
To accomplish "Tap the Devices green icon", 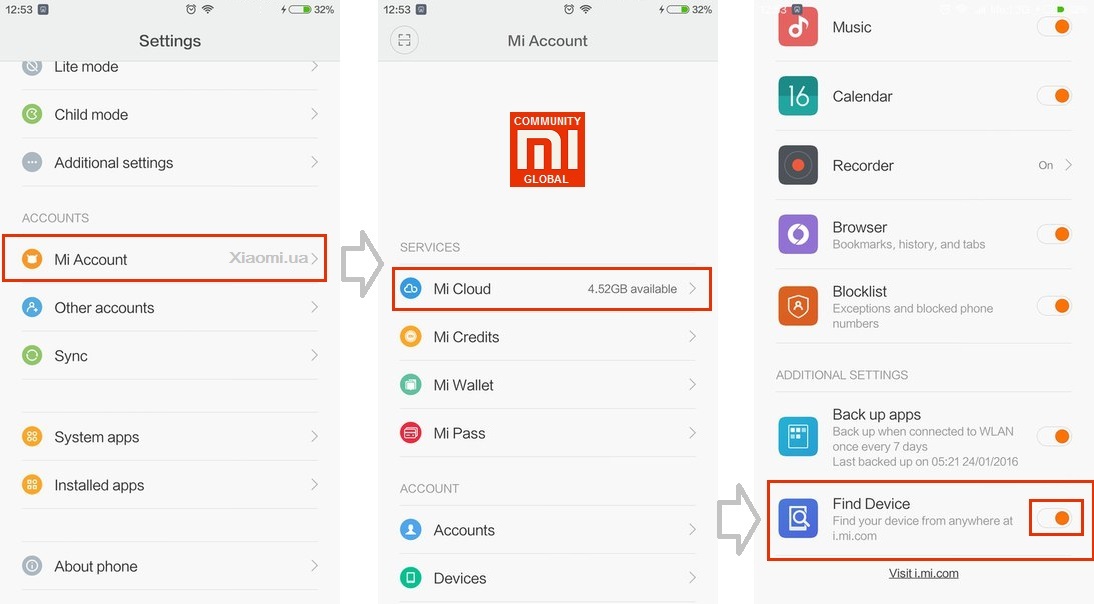I will point(411,577).
